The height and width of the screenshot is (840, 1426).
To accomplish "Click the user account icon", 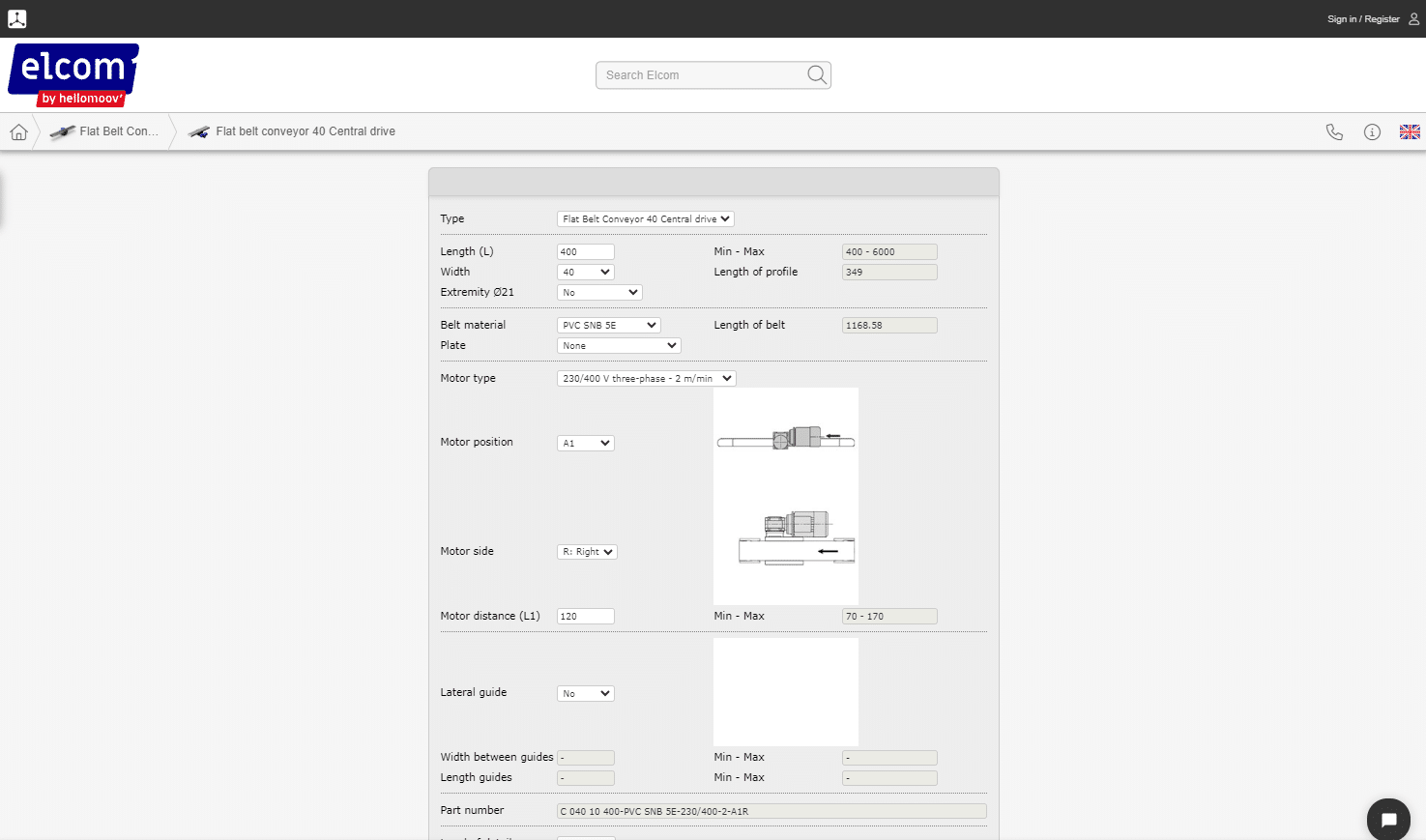I will coord(1413,18).
